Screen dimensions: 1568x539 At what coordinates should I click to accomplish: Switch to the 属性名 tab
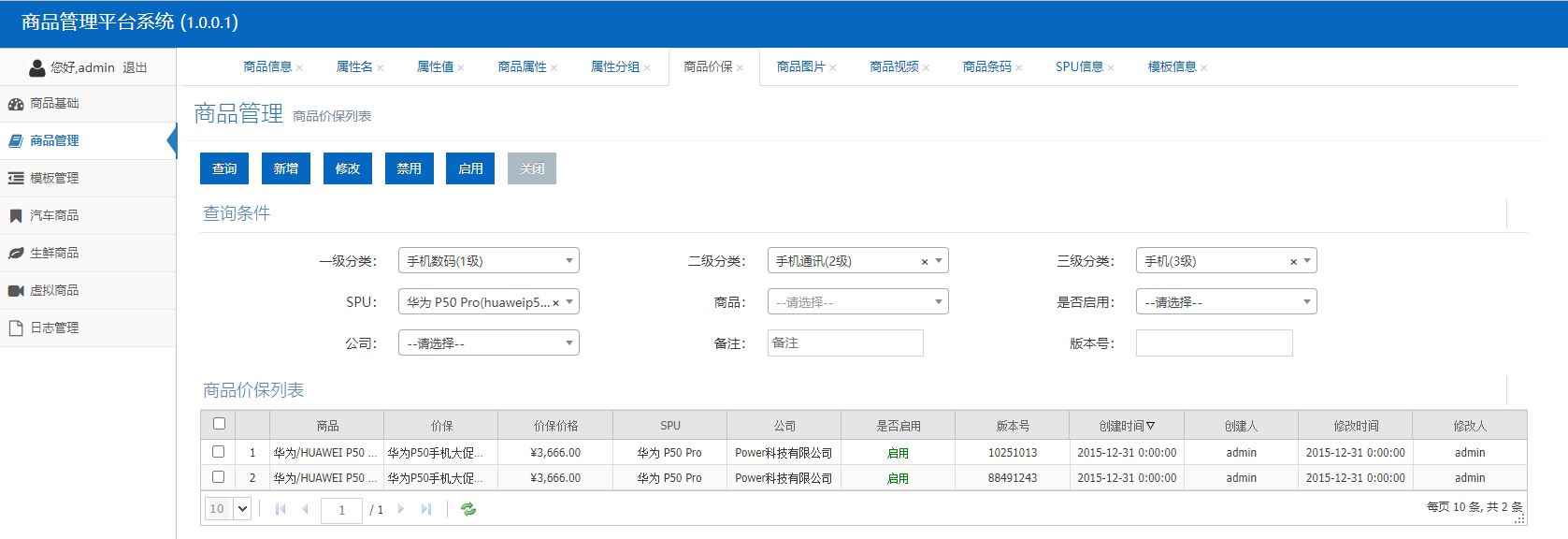tap(354, 66)
